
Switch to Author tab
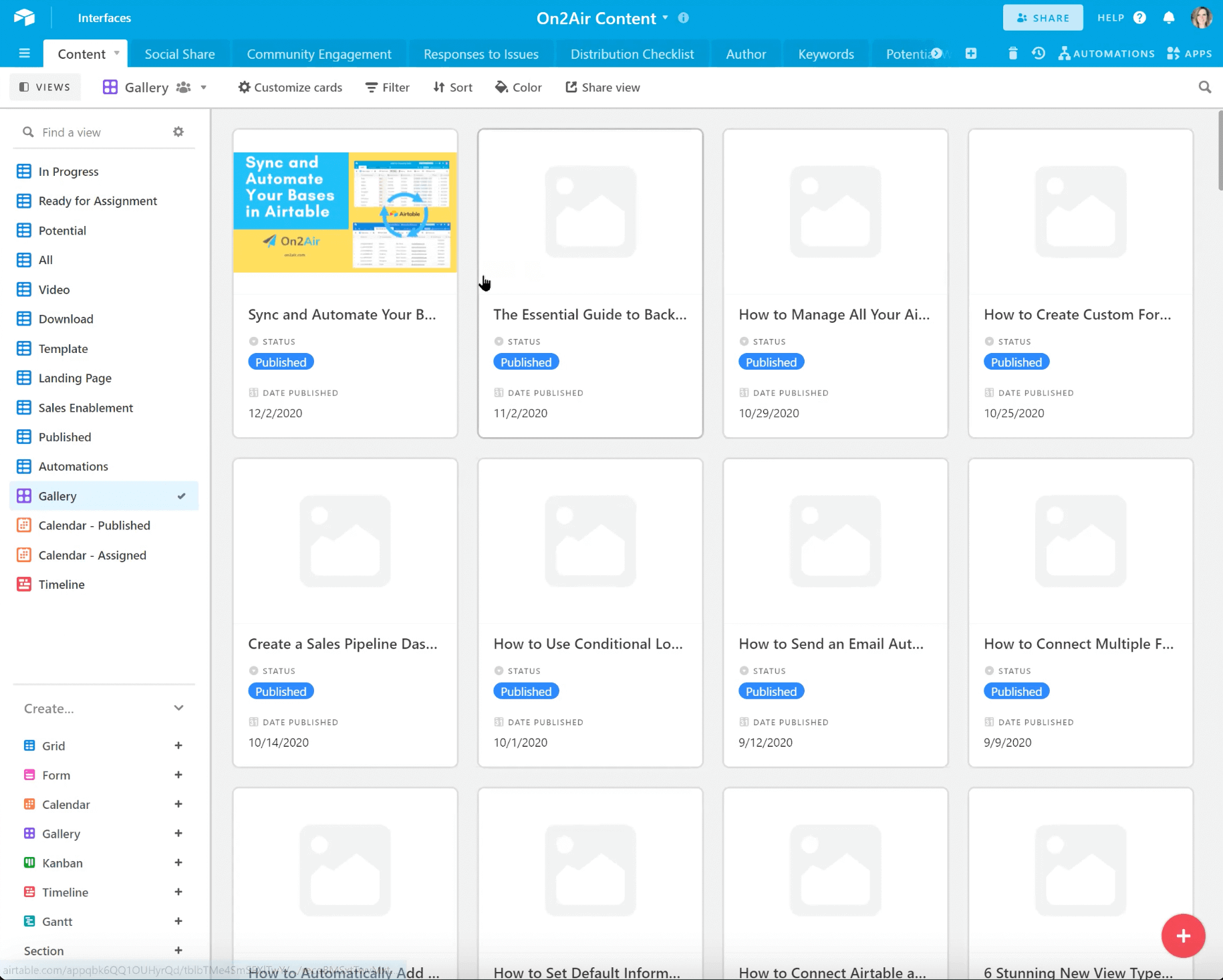pos(746,54)
